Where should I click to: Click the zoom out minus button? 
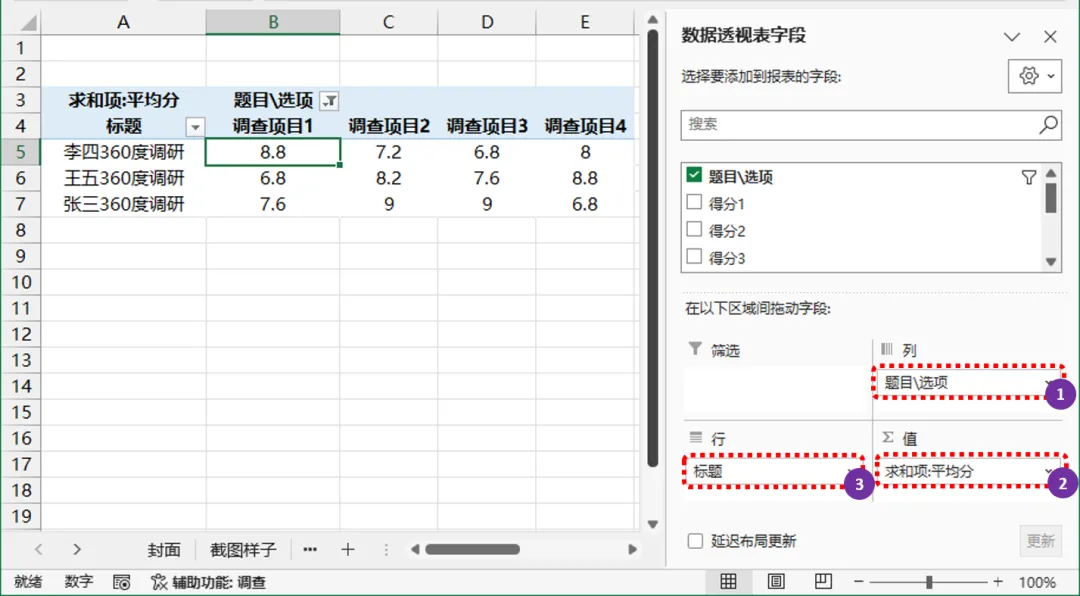pos(858,582)
